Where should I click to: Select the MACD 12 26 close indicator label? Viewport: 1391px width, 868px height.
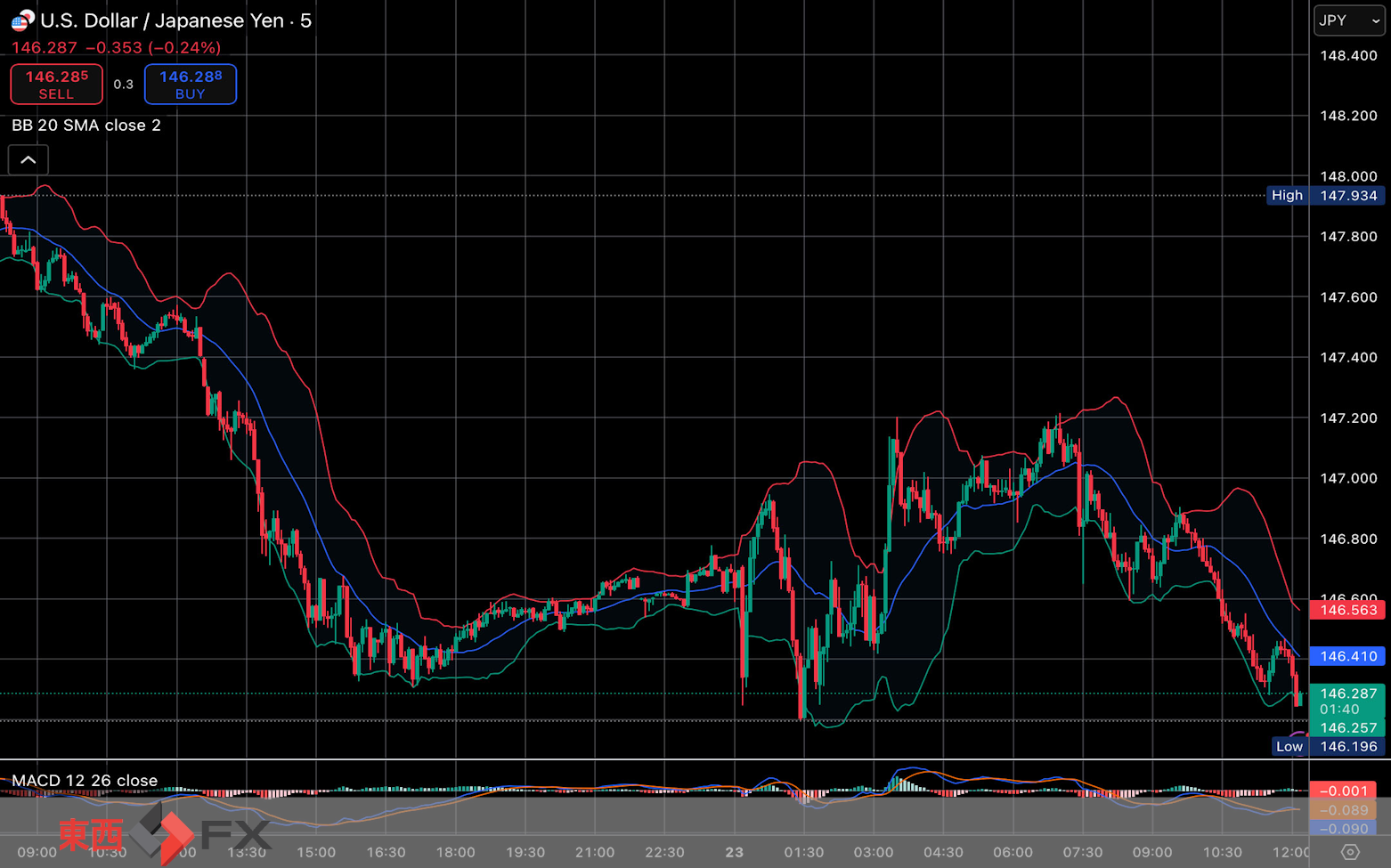click(x=85, y=781)
